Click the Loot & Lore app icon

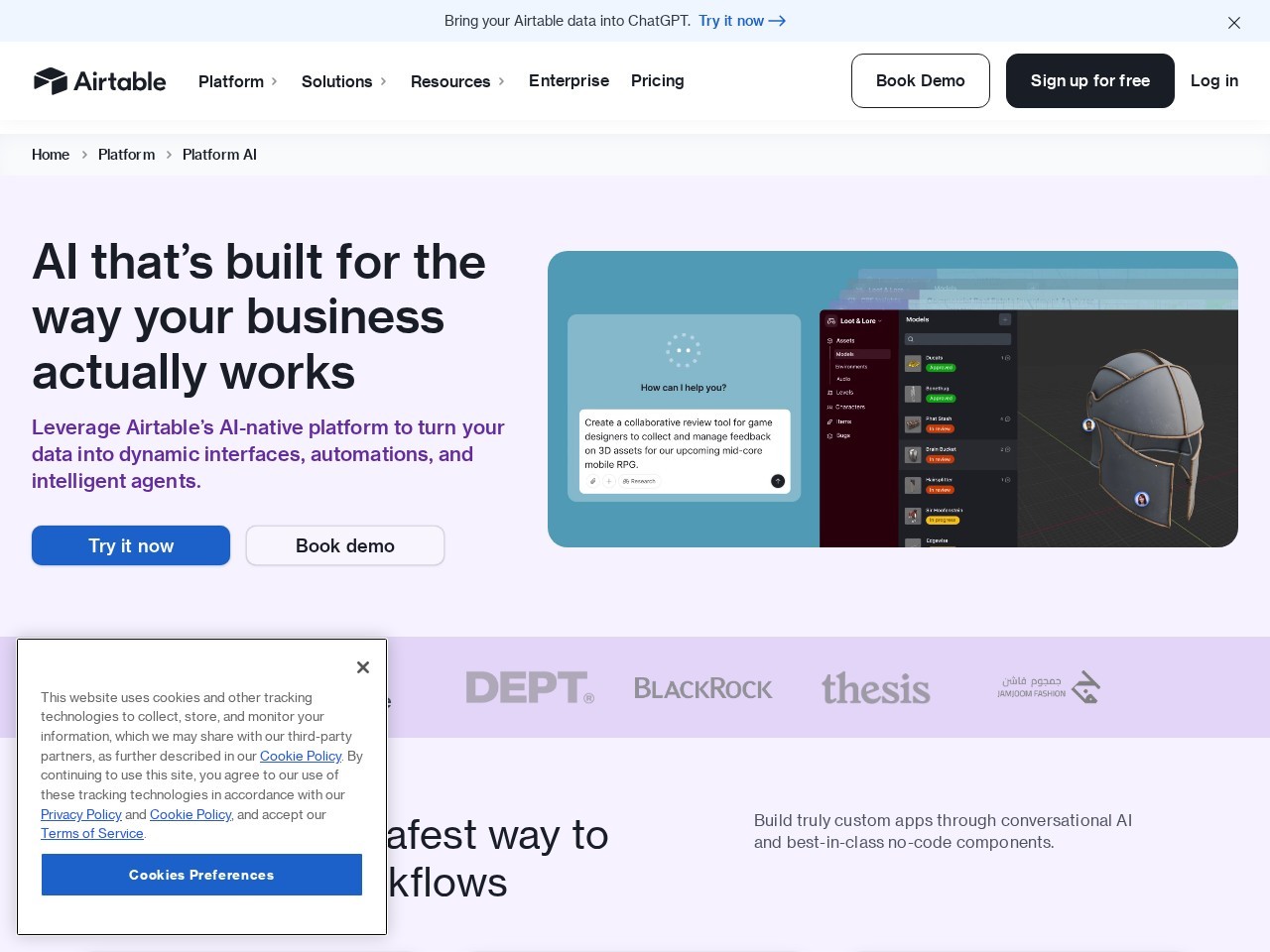[830, 321]
